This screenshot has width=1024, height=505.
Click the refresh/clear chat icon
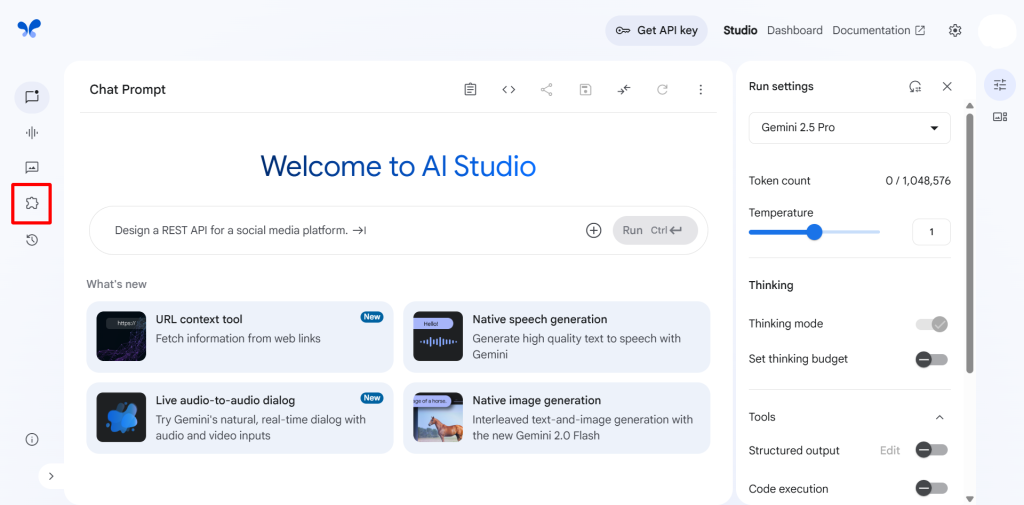[x=662, y=90]
